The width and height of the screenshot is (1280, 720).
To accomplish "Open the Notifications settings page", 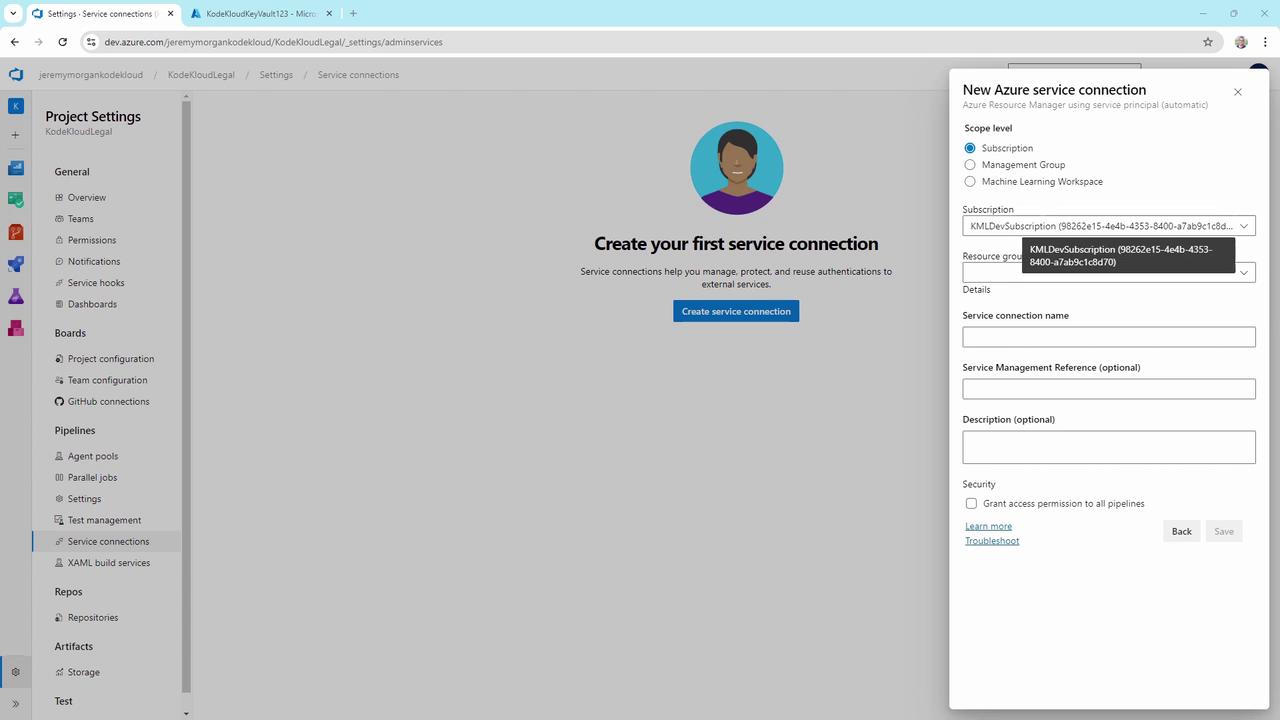I will click(93, 262).
